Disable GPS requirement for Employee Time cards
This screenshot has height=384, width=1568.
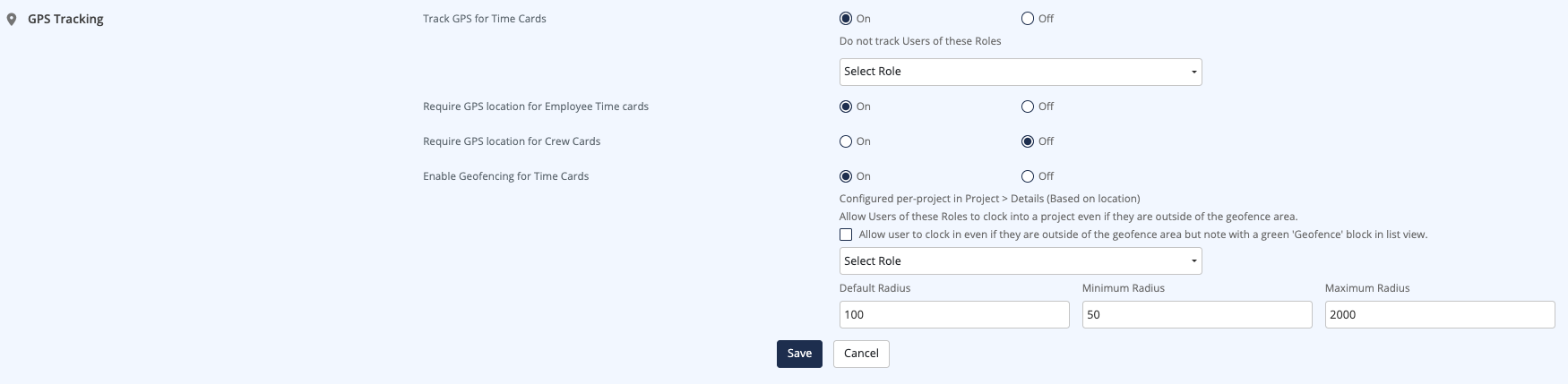click(1028, 107)
